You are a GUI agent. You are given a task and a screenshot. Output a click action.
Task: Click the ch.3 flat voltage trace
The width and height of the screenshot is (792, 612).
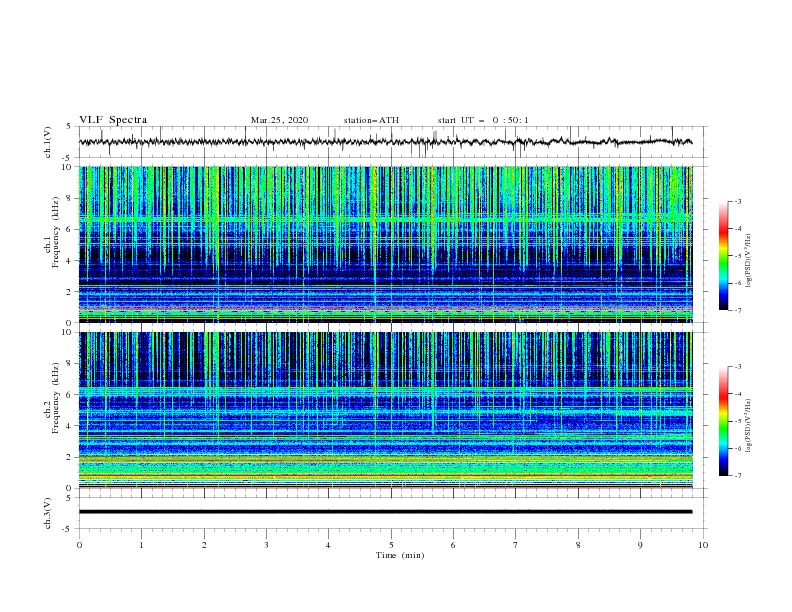point(385,512)
